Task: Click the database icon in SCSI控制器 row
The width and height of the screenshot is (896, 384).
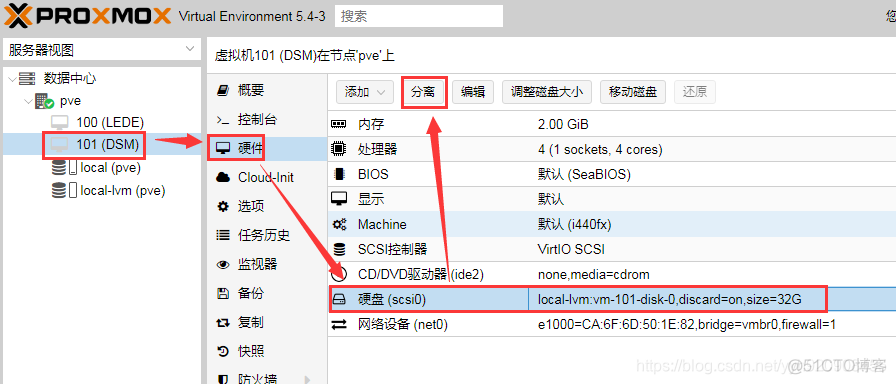Action: pyautogui.click(x=339, y=250)
